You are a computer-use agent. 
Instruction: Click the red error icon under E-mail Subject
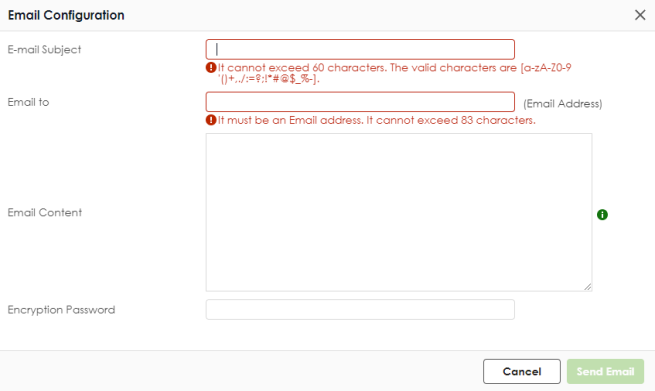tap(211, 67)
